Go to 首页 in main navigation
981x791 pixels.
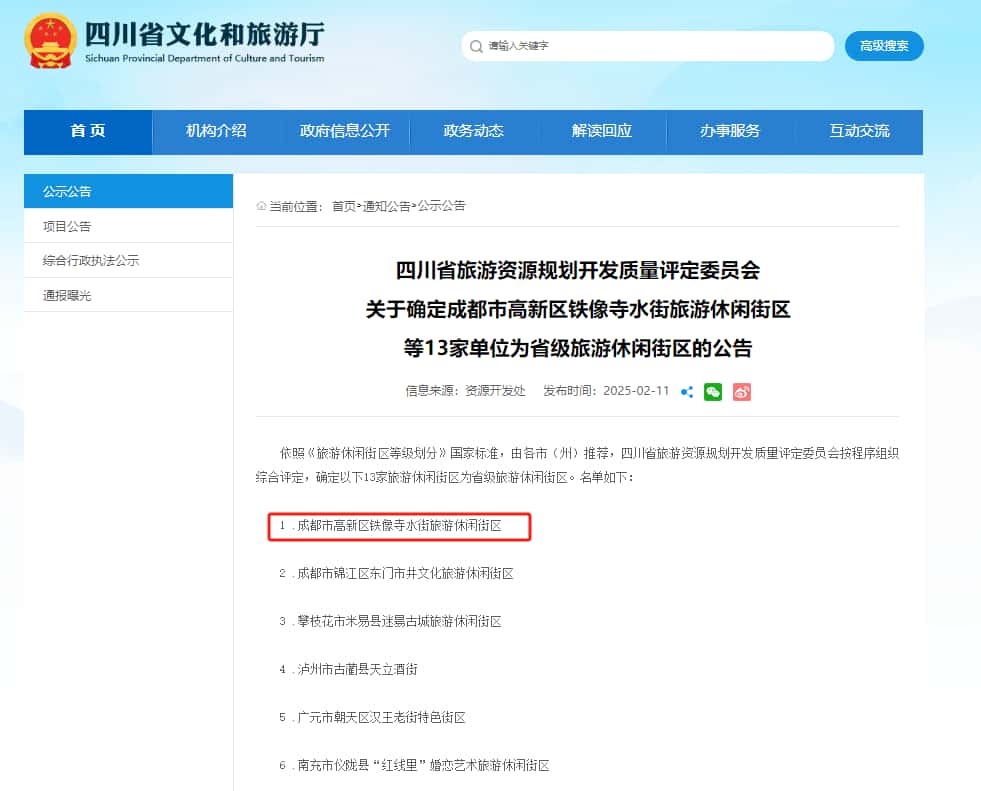point(88,131)
